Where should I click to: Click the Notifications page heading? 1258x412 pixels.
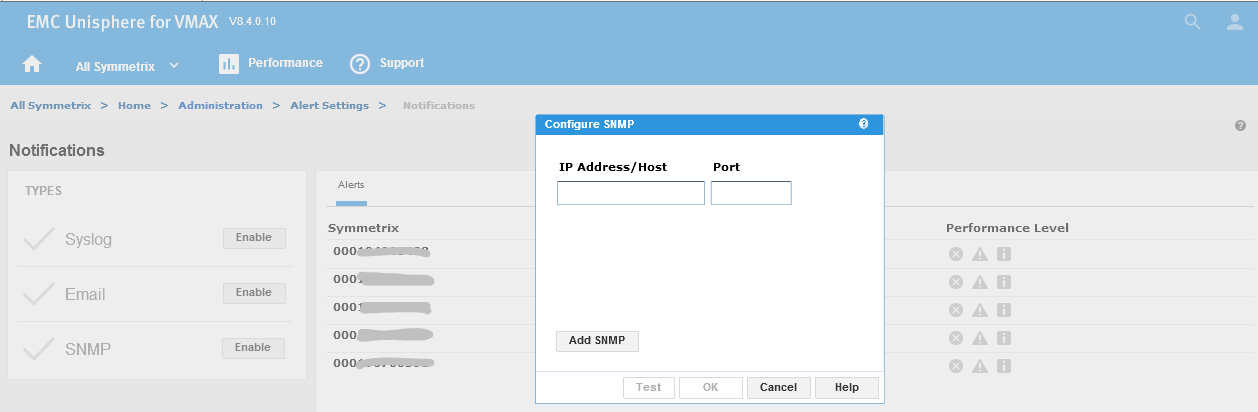coord(57,150)
